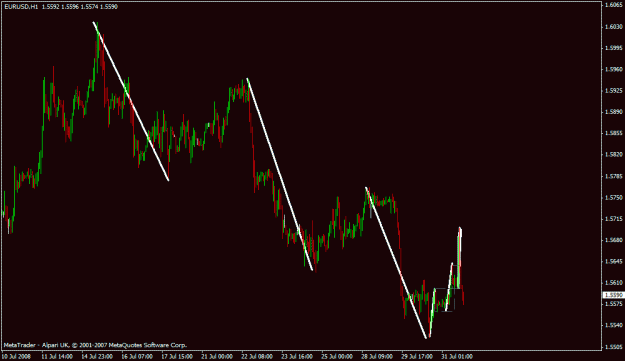Image resolution: width=625 pixels, height=361 pixels.
Task: Select the 1.5820 price level label
Action: click(x=613, y=155)
